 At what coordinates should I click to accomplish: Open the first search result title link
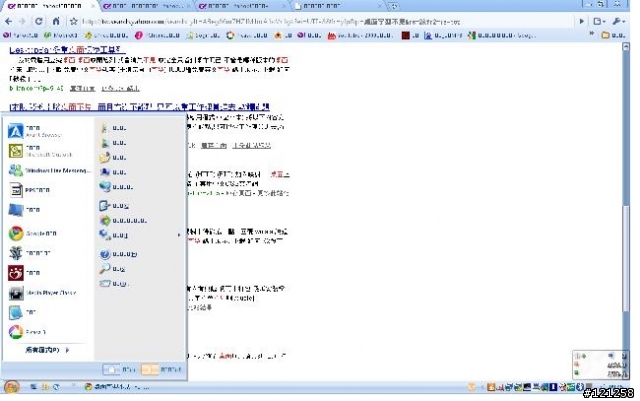click(x=67, y=50)
